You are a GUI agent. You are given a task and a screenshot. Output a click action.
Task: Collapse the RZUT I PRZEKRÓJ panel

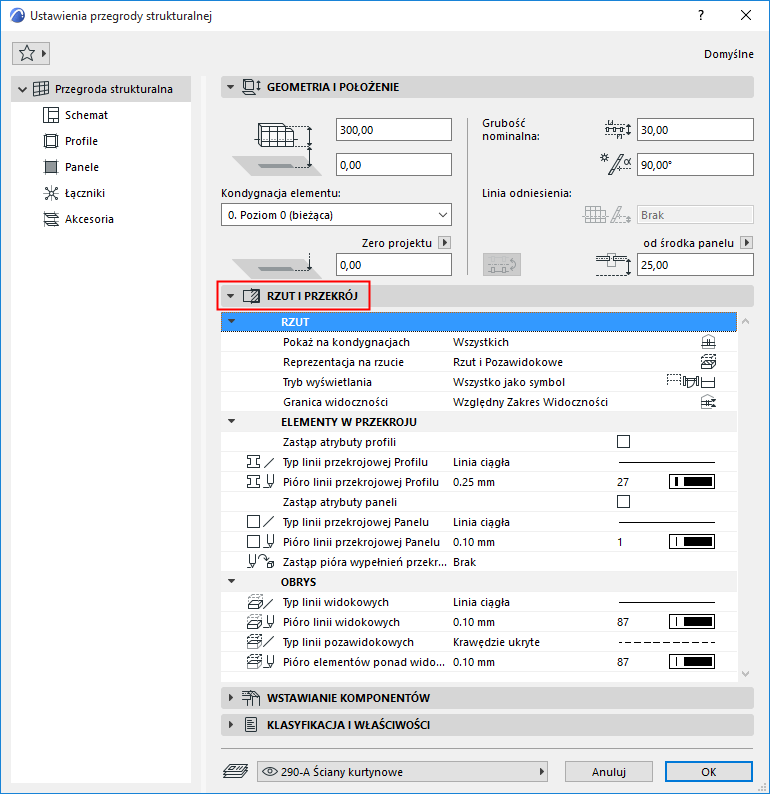pos(230,296)
